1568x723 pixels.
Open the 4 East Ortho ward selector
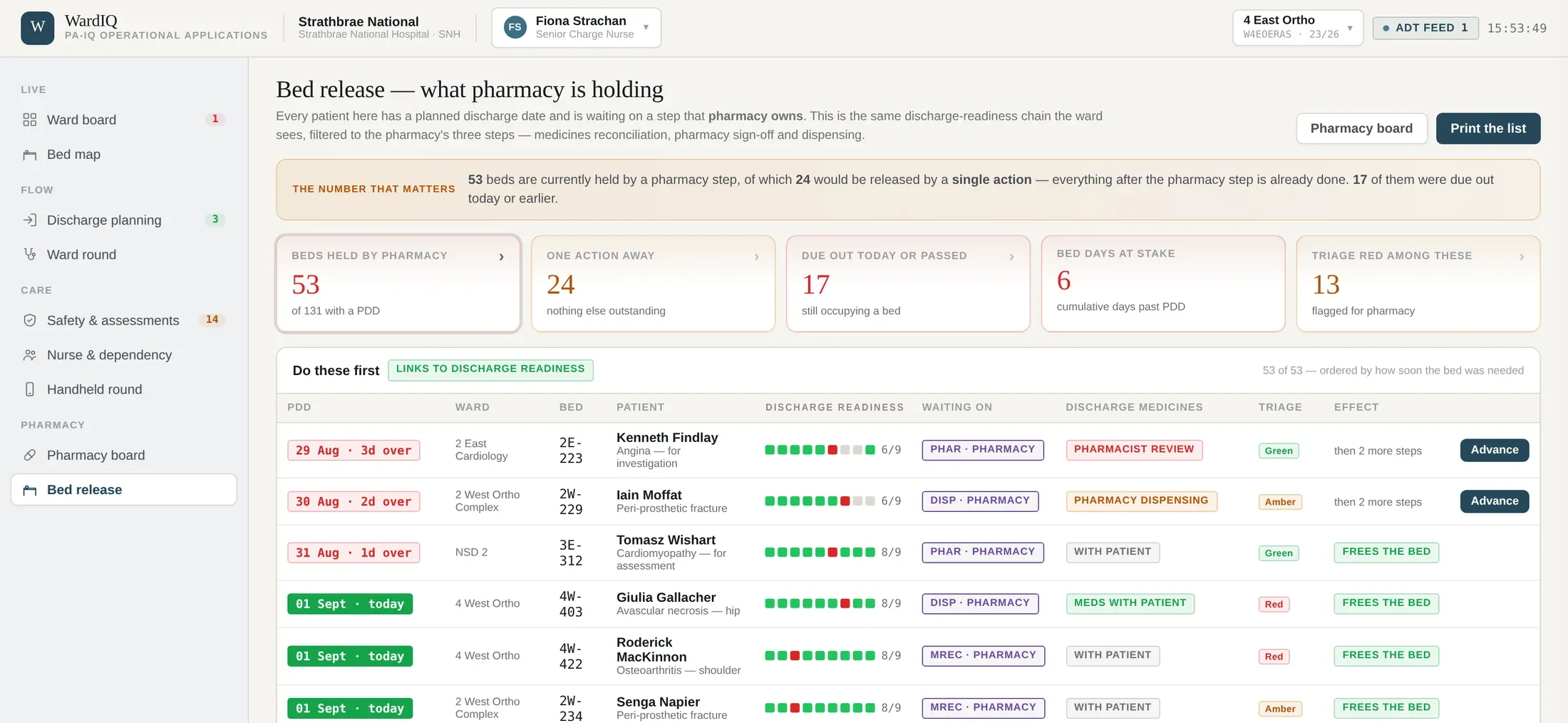tap(1298, 28)
